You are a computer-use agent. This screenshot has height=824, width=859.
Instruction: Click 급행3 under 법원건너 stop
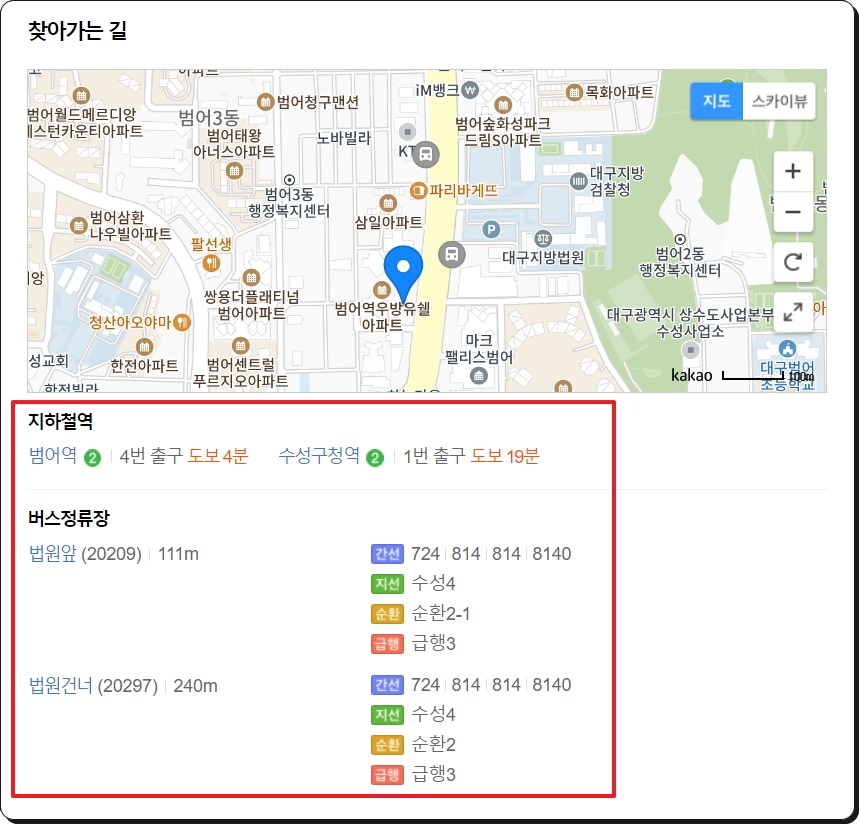point(433,774)
